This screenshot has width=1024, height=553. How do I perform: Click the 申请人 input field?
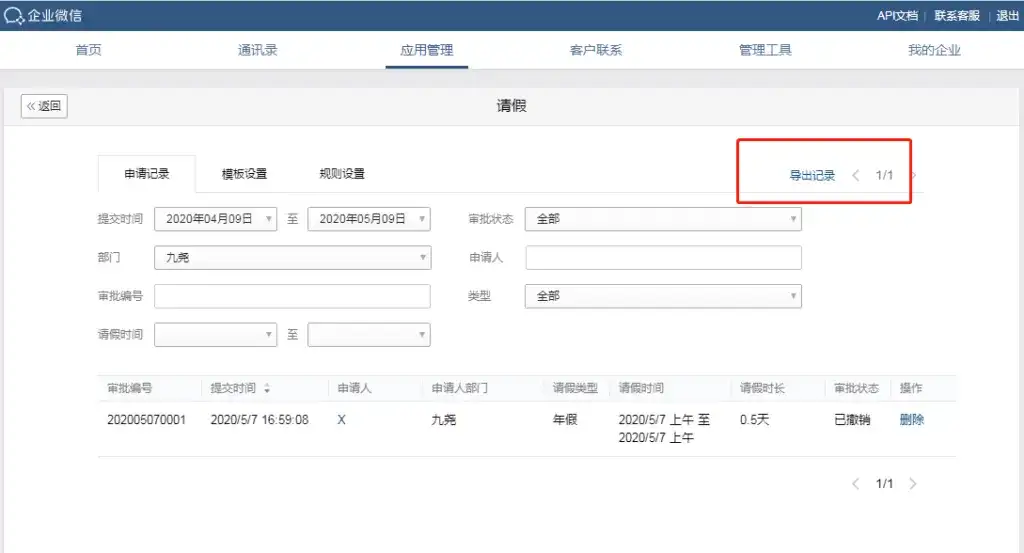point(663,258)
